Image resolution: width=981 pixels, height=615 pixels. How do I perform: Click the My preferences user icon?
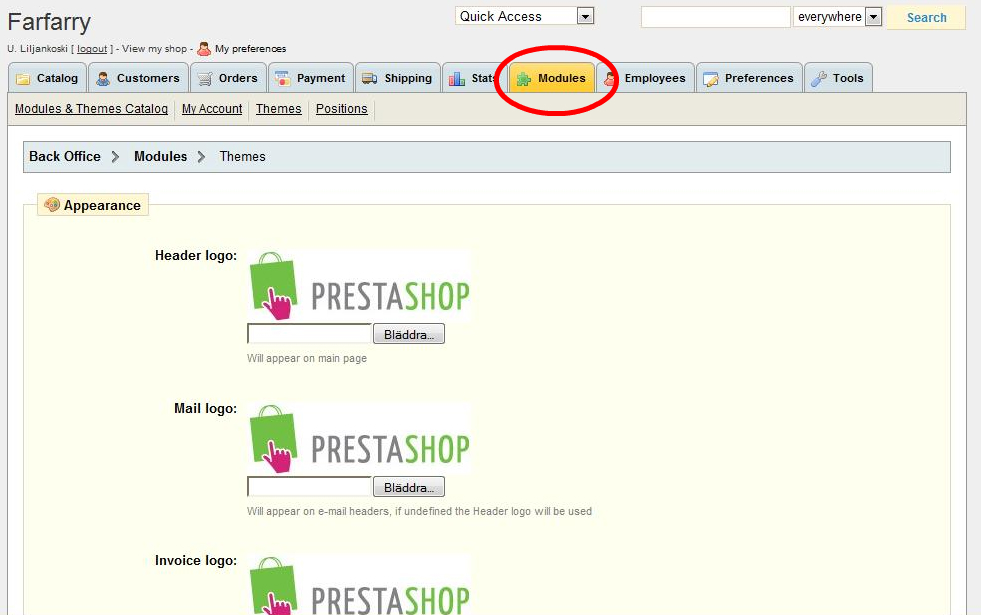tap(204, 49)
